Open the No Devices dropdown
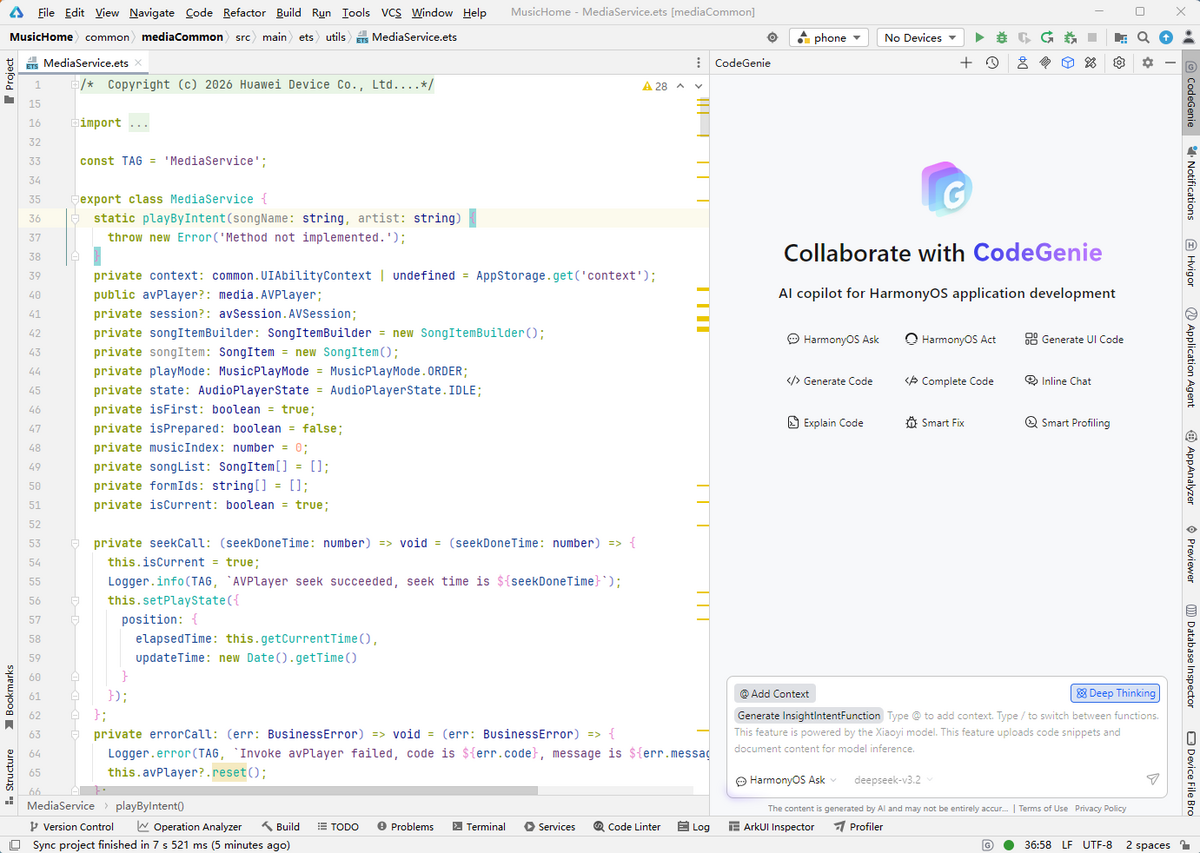This screenshot has height=853, width=1200. click(x=920, y=38)
